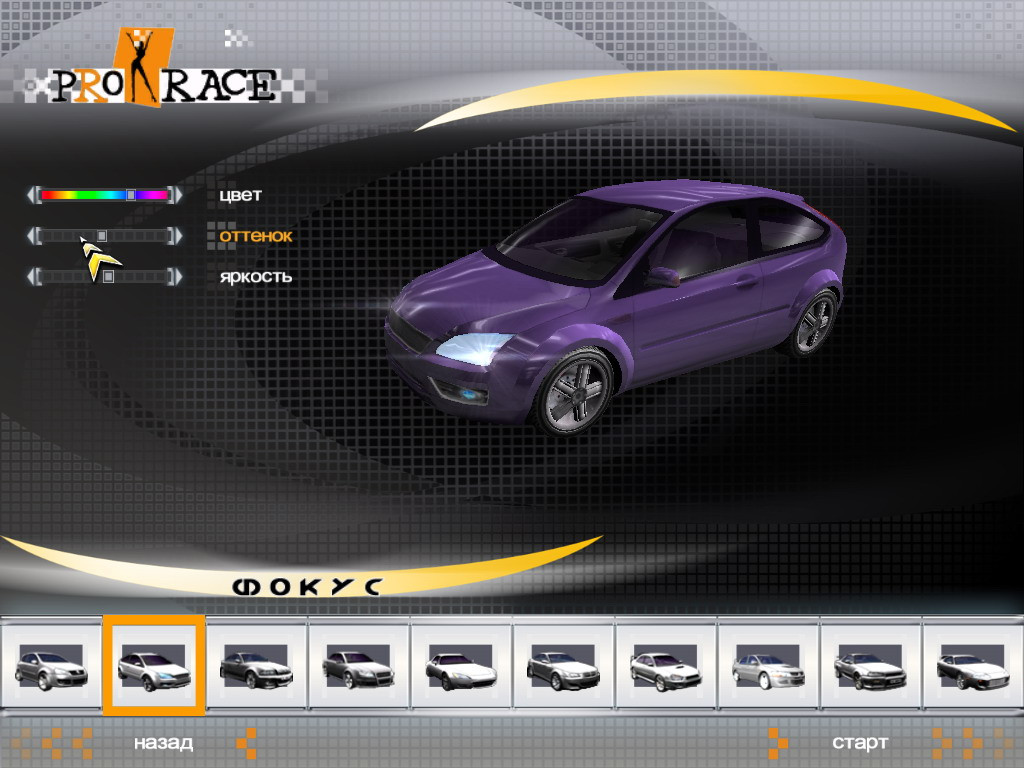Click the цвет label
Viewport: 1024px width, 768px height.
click(x=240, y=195)
